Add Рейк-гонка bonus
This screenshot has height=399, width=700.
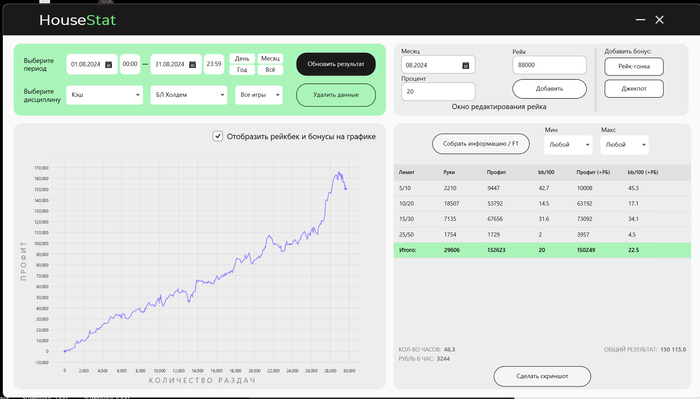[x=634, y=66]
